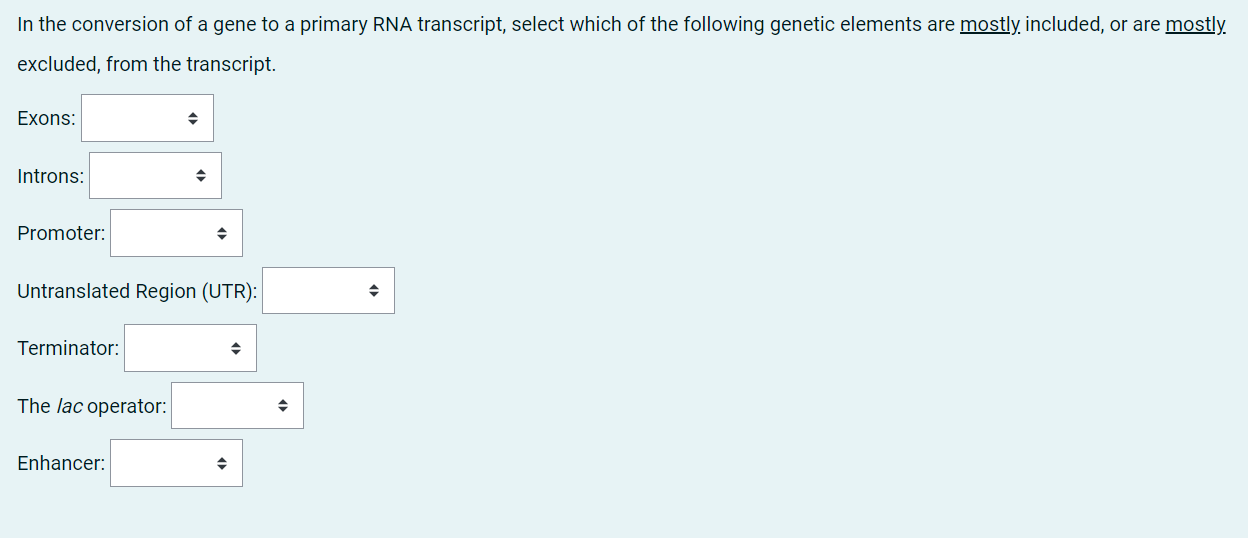Click the "Untranslated Region (UTR):" label

(137, 291)
